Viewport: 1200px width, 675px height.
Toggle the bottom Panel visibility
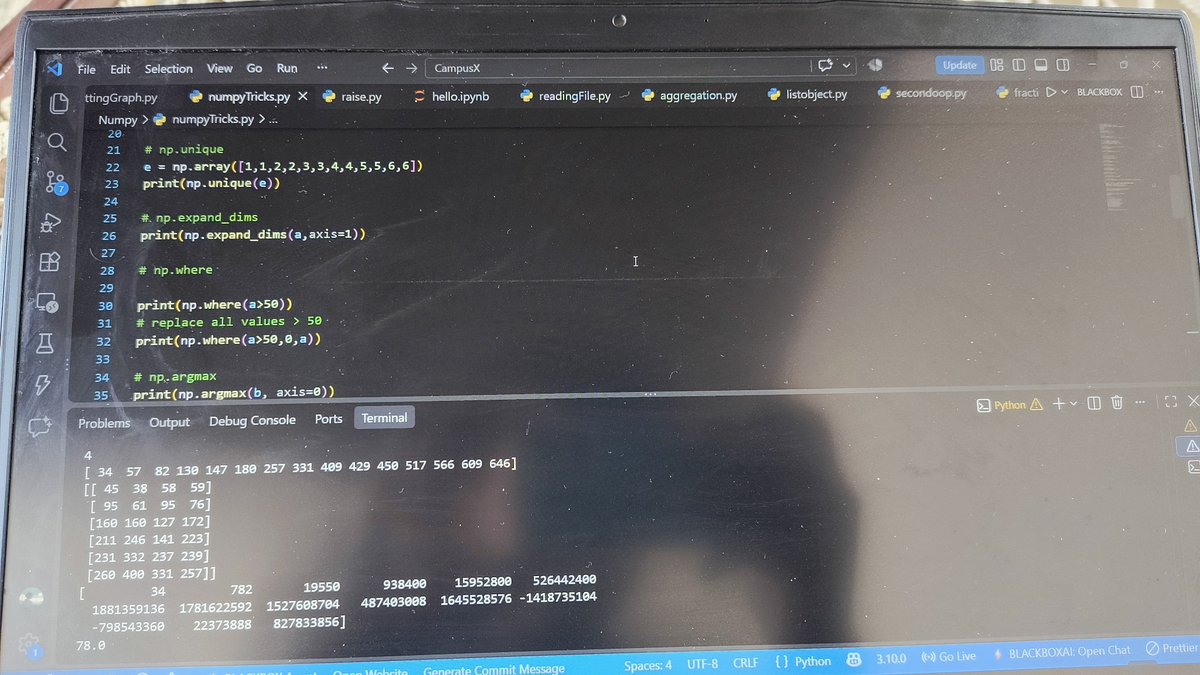1040,65
